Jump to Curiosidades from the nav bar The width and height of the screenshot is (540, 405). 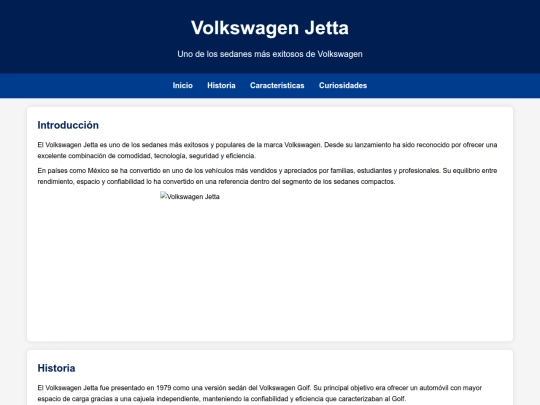[343, 85]
